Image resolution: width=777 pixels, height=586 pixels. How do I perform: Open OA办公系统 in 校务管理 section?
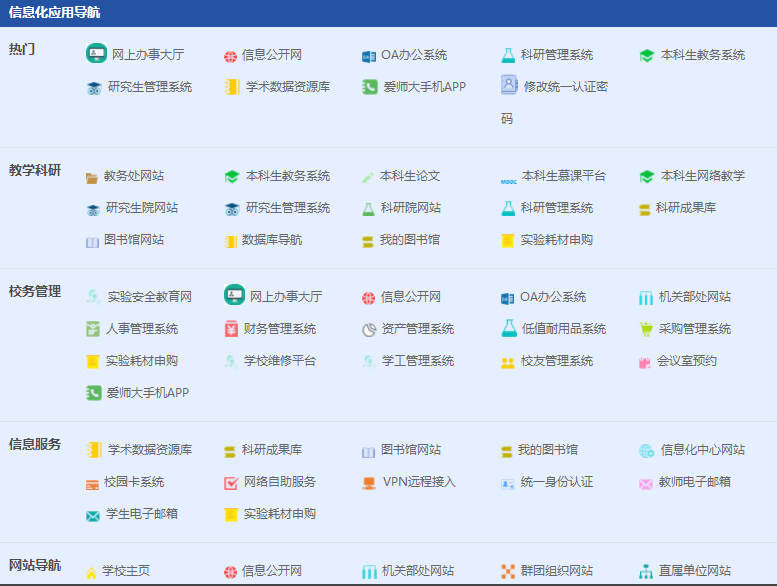point(553,297)
